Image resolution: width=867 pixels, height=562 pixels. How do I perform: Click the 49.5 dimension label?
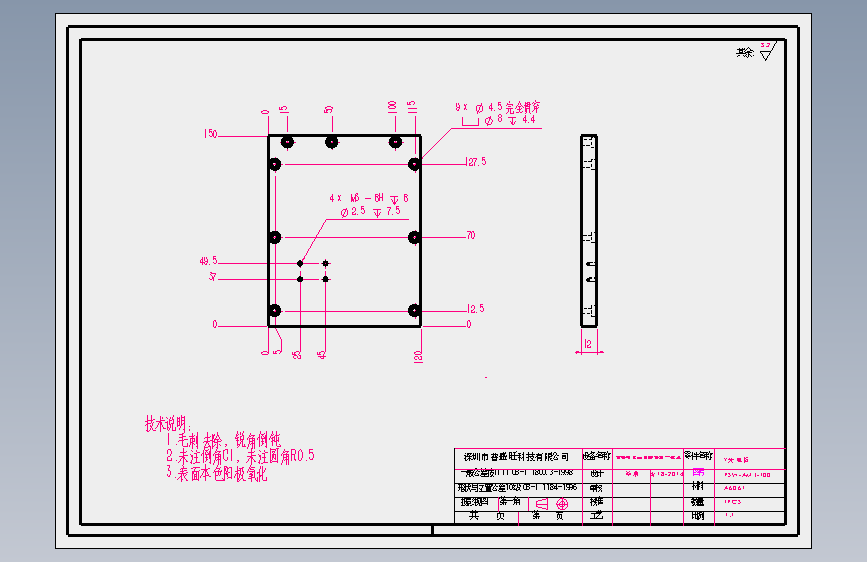click(x=208, y=261)
